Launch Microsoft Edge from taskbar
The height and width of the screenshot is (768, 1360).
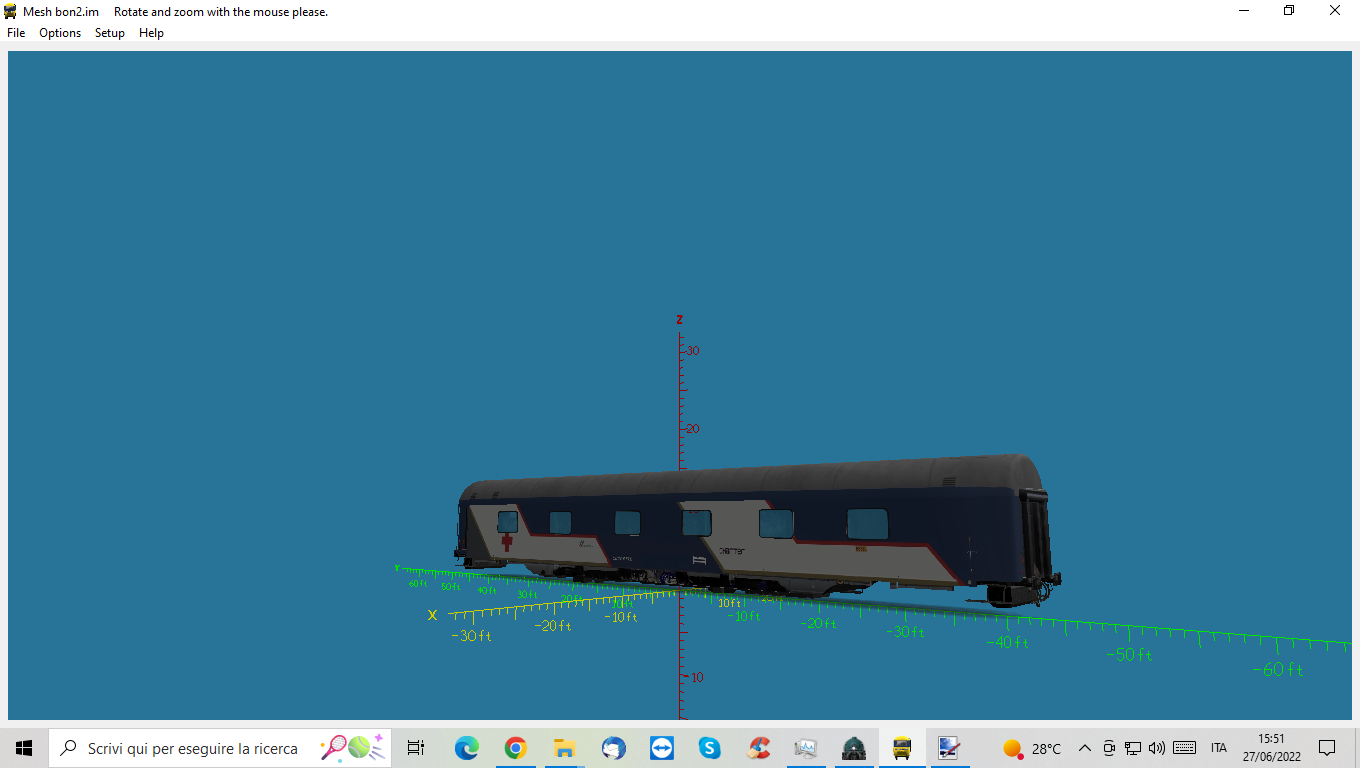coord(466,748)
